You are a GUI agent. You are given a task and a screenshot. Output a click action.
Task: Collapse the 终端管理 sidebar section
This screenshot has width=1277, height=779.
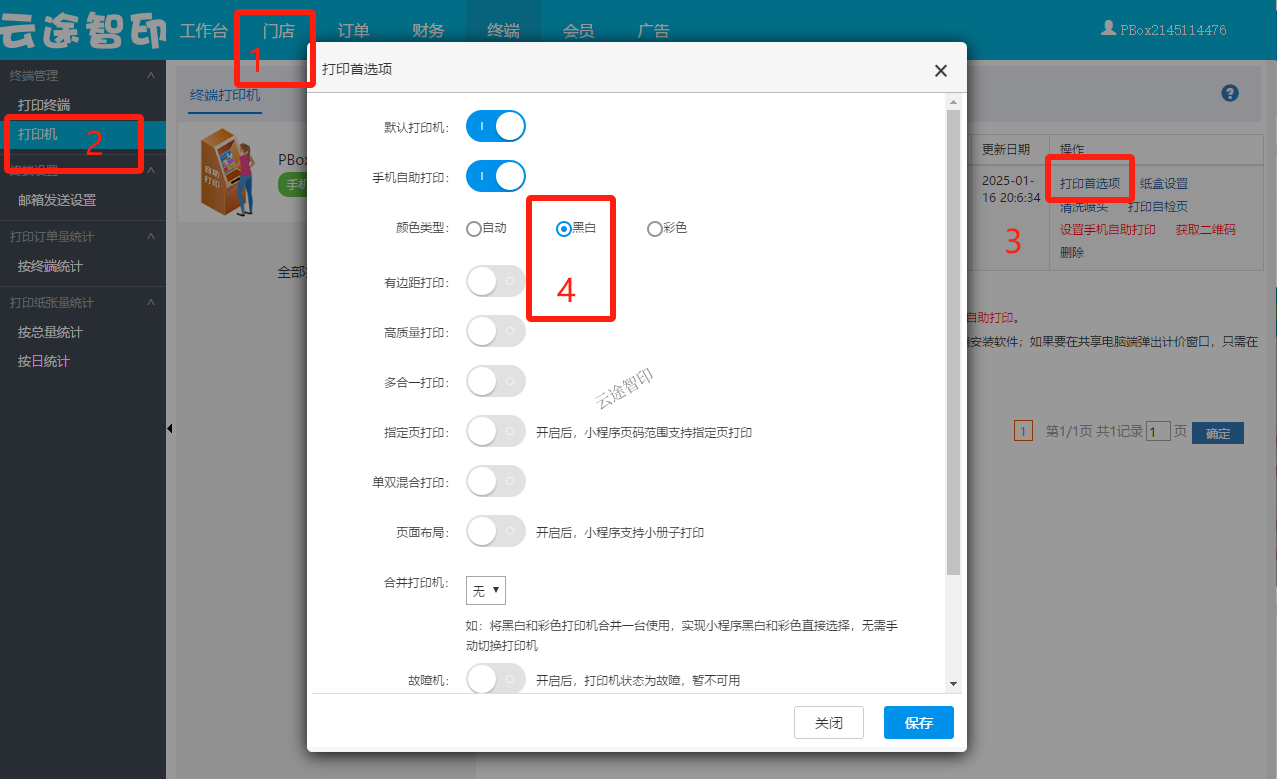(151, 76)
